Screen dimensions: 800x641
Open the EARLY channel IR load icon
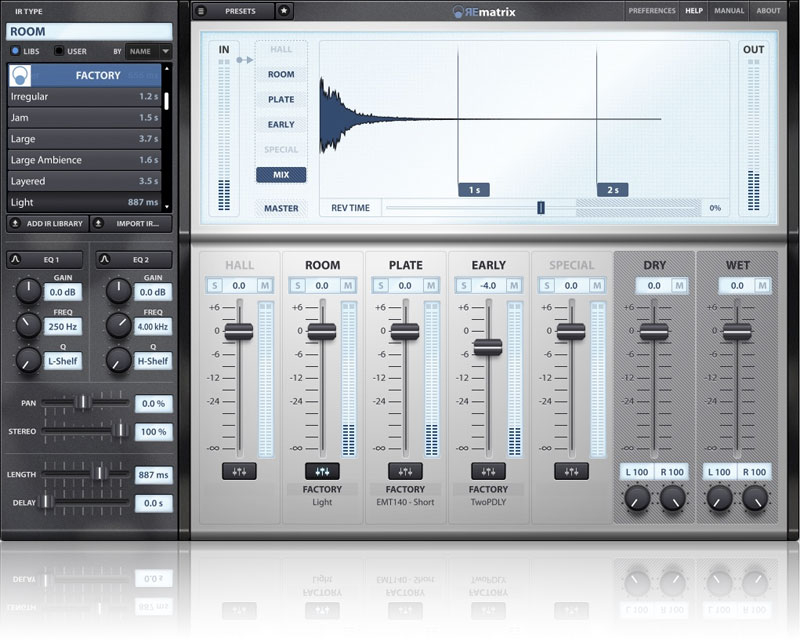[488, 472]
